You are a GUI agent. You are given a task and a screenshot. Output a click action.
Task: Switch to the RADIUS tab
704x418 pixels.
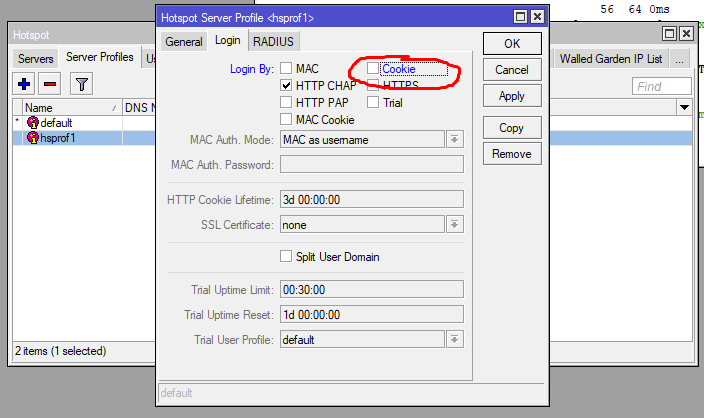pyautogui.click(x=273, y=41)
